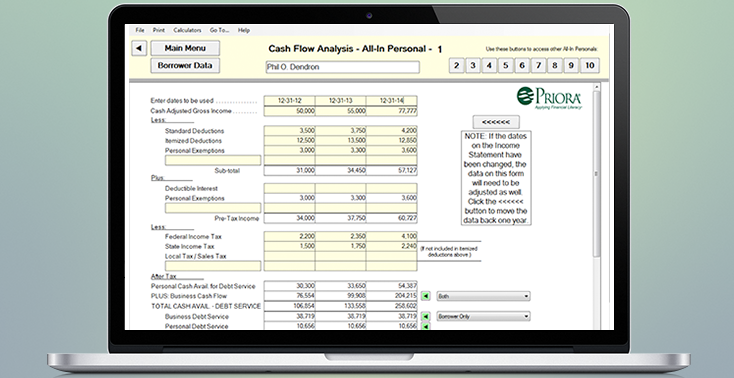Click State Income Tax 1,750 field

click(x=340, y=246)
